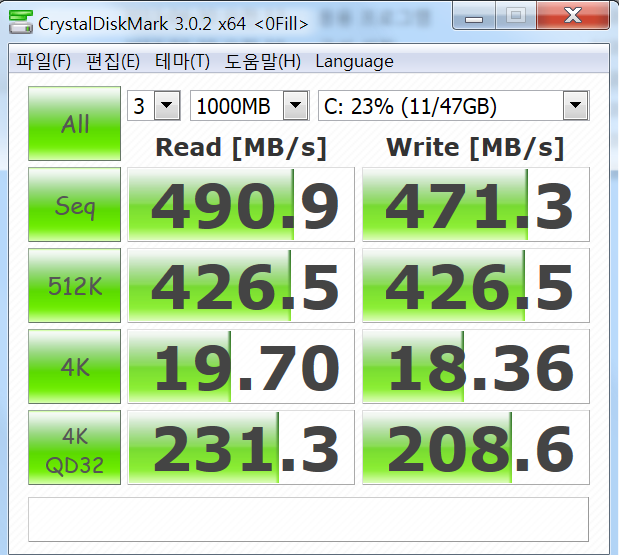Screen dimensions: 619x555
Task: Open the 편집(E) menu
Action: (x=113, y=62)
